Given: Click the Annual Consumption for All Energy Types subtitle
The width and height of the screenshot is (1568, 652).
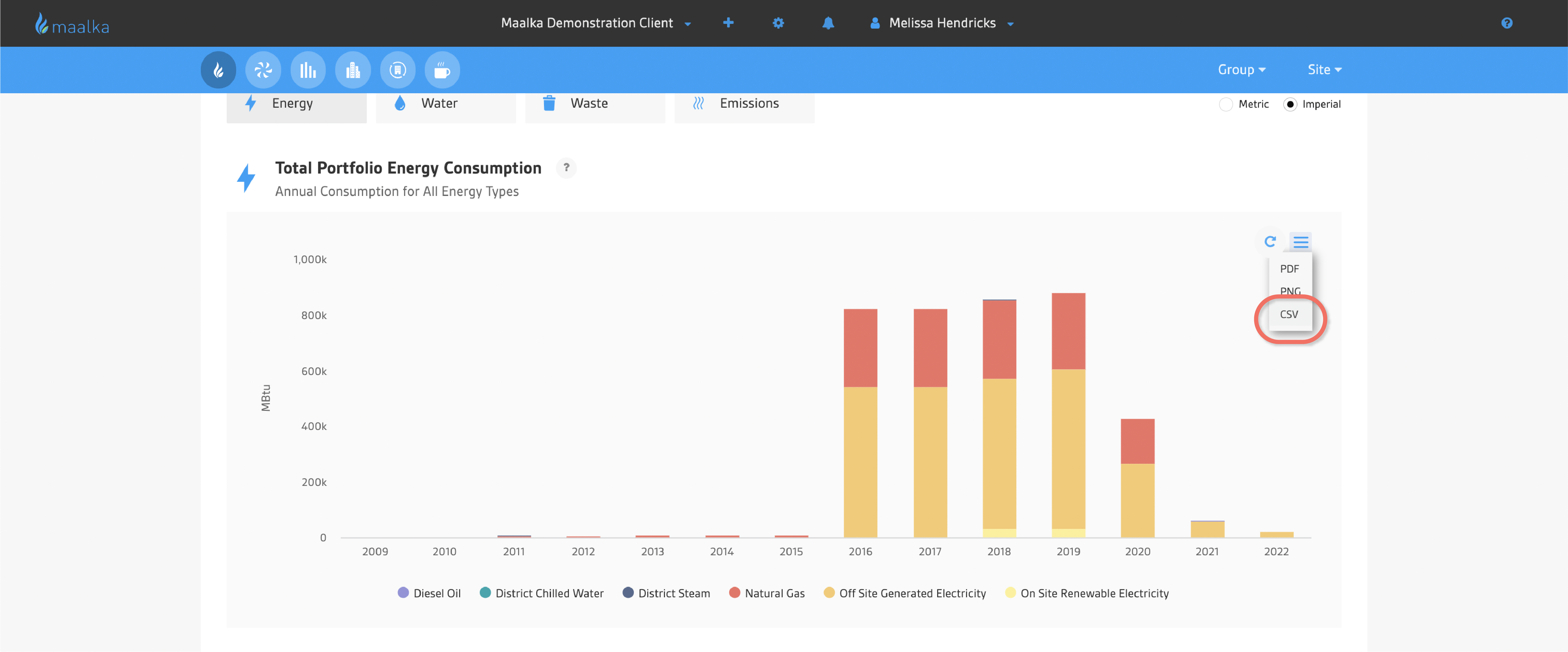Looking at the screenshot, I should pos(397,191).
